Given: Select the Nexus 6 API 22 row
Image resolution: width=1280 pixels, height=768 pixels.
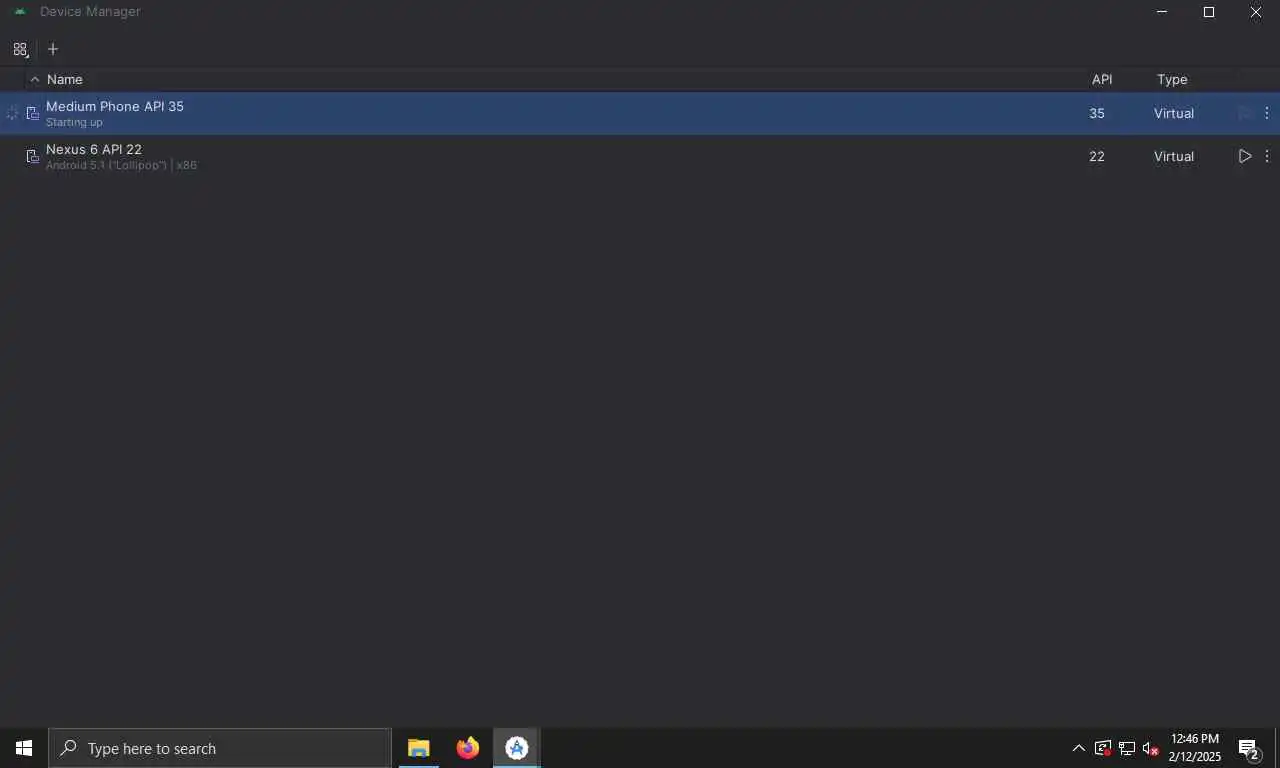Looking at the screenshot, I should pyautogui.click(x=640, y=156).
